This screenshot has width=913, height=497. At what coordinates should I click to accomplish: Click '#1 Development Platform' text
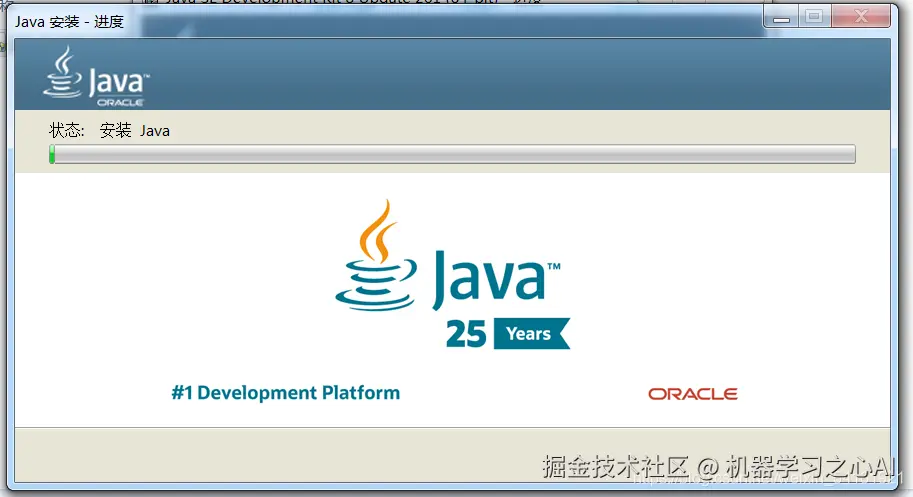click(x=286, y=393)
